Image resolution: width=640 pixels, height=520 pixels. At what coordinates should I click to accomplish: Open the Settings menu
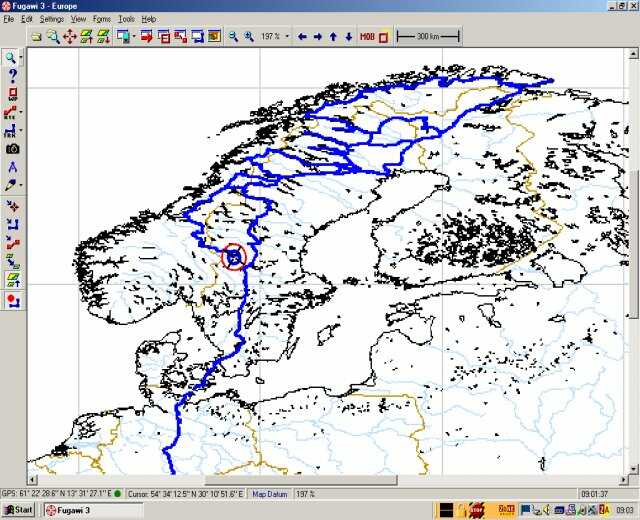pyautogui.click(x=52, y=19)
